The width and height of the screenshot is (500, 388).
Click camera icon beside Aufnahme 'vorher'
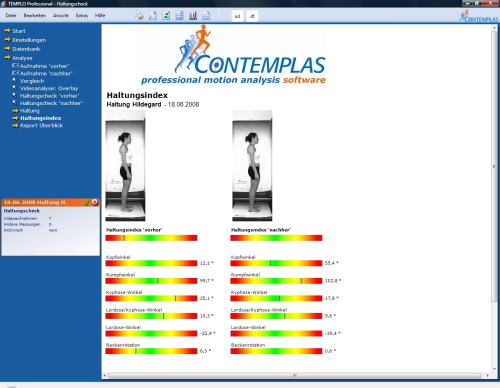pos(15,66)
